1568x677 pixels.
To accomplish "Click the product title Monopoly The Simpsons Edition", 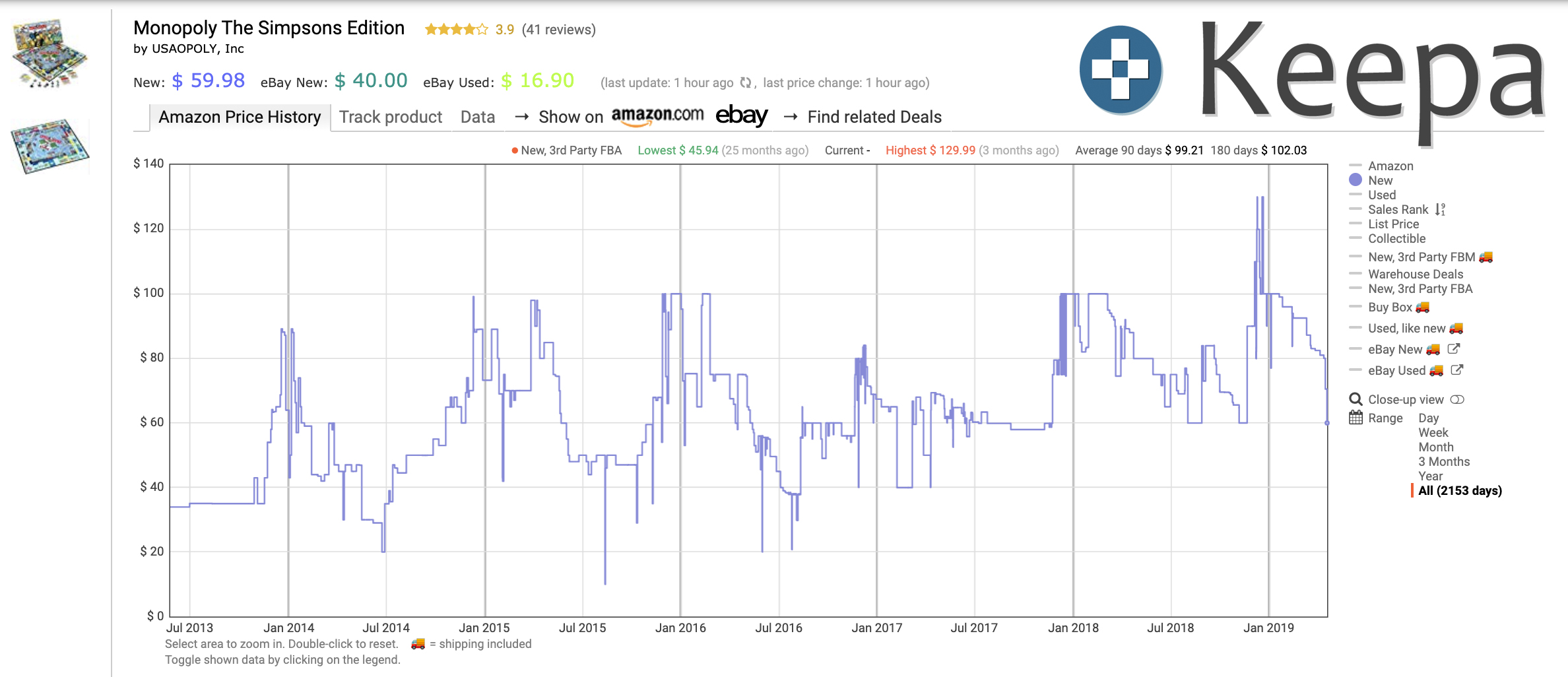I will click(x=269, y=28).
